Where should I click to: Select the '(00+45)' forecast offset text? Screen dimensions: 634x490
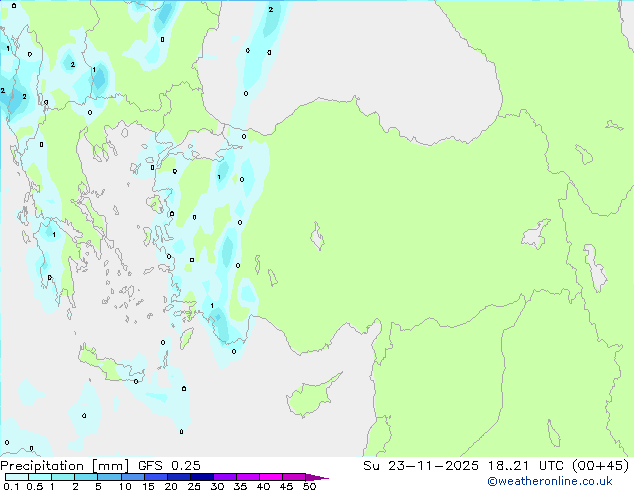coord(600,466)
